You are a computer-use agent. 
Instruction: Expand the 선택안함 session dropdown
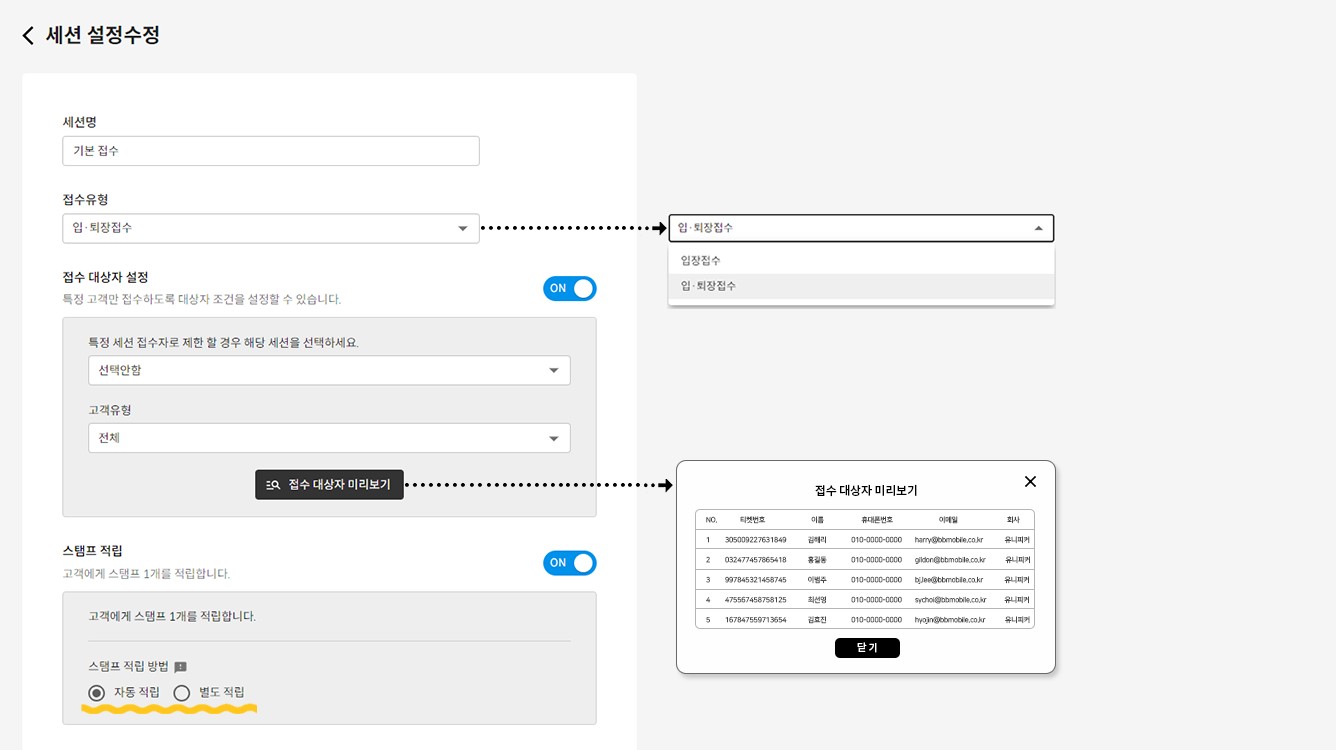pyautogui.click(x=329, y=370)
